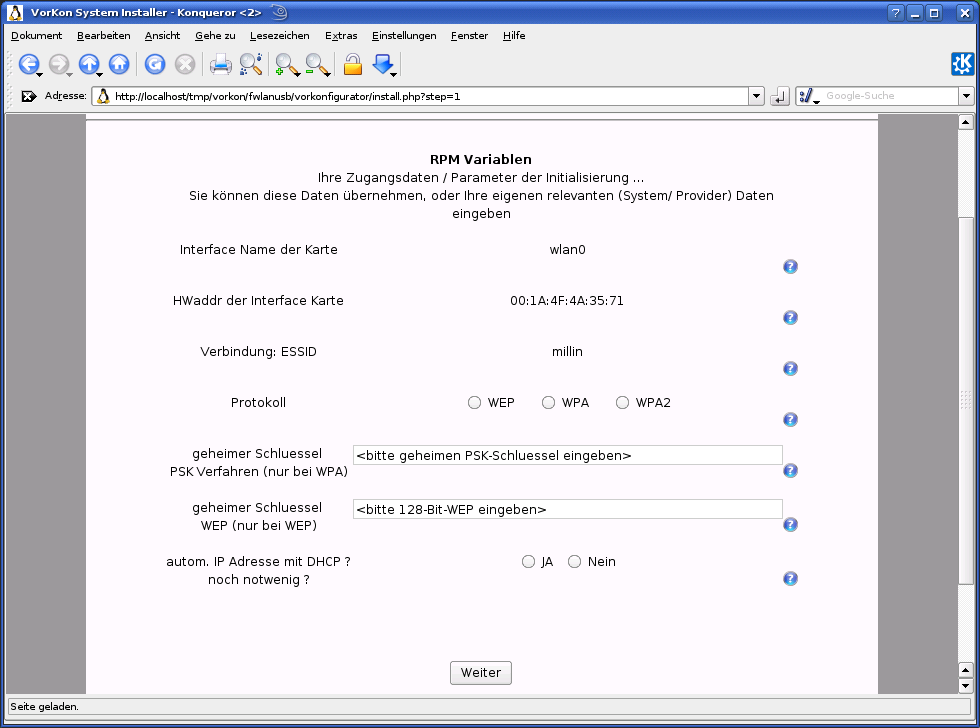The image size is (980, 728).
Task: Click the title bar help question-mark button
Action: pyautogui.click(x=896, y=13)
